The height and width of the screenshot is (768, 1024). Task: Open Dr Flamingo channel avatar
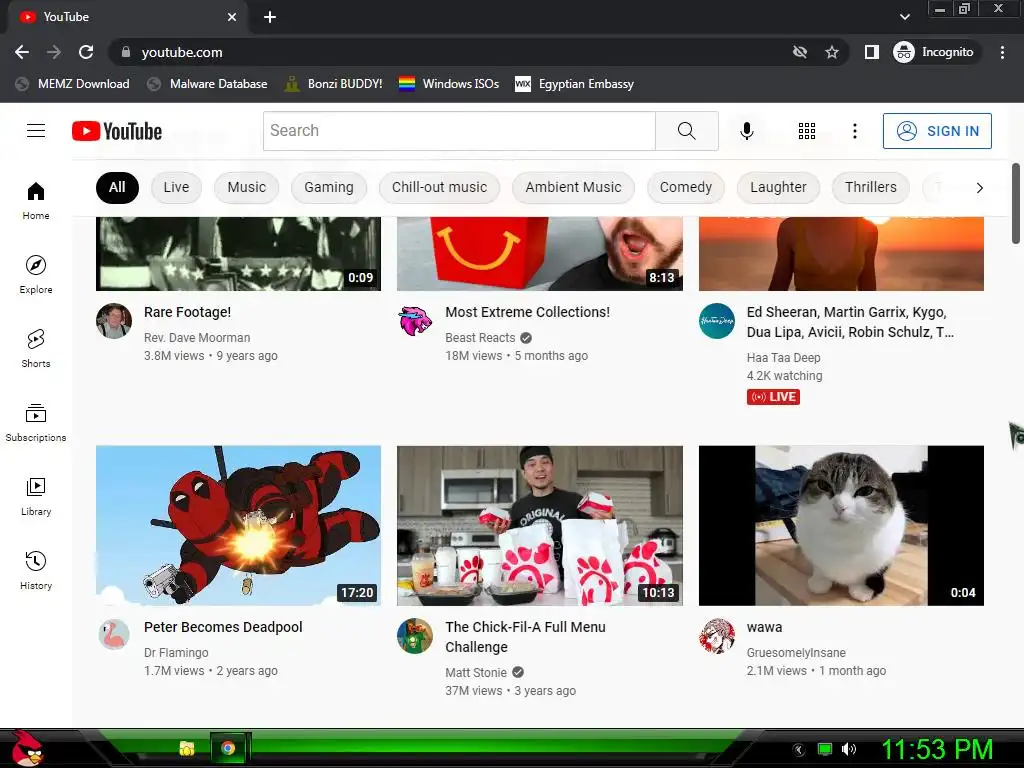click(114, 635)
